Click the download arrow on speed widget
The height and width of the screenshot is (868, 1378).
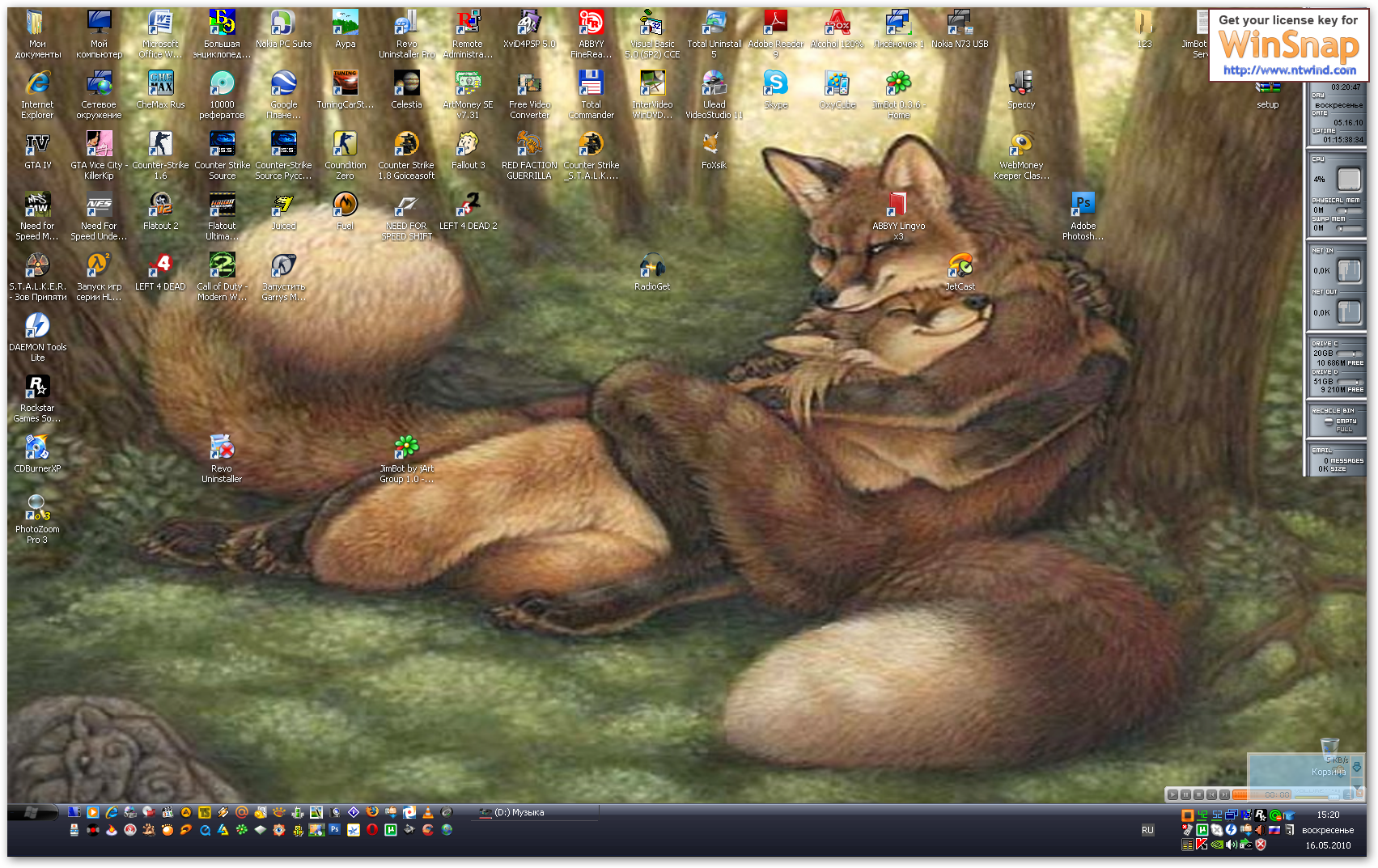(x=1357, y=766)
